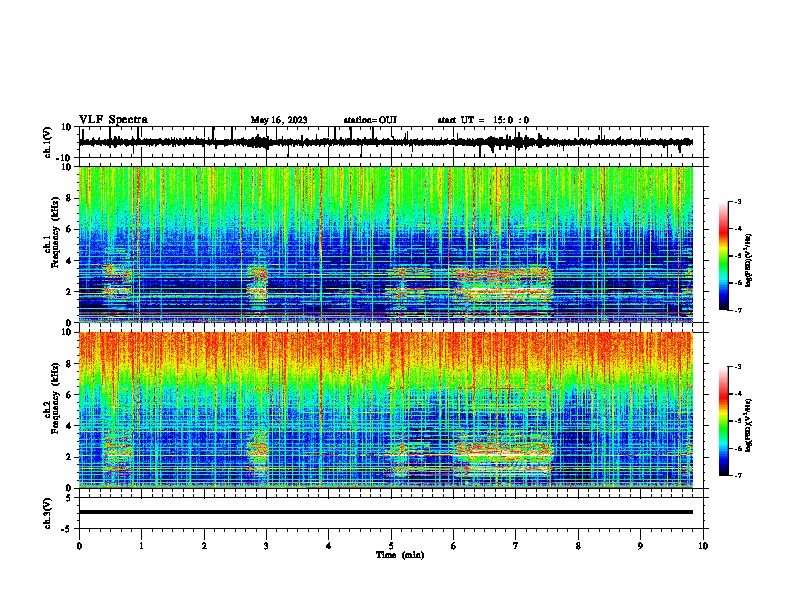Click the ch.1 "Frequency (kHz)" axis label
Image resolution: width=792 pixels, height=612 pixels.
(x=55, y=232)
